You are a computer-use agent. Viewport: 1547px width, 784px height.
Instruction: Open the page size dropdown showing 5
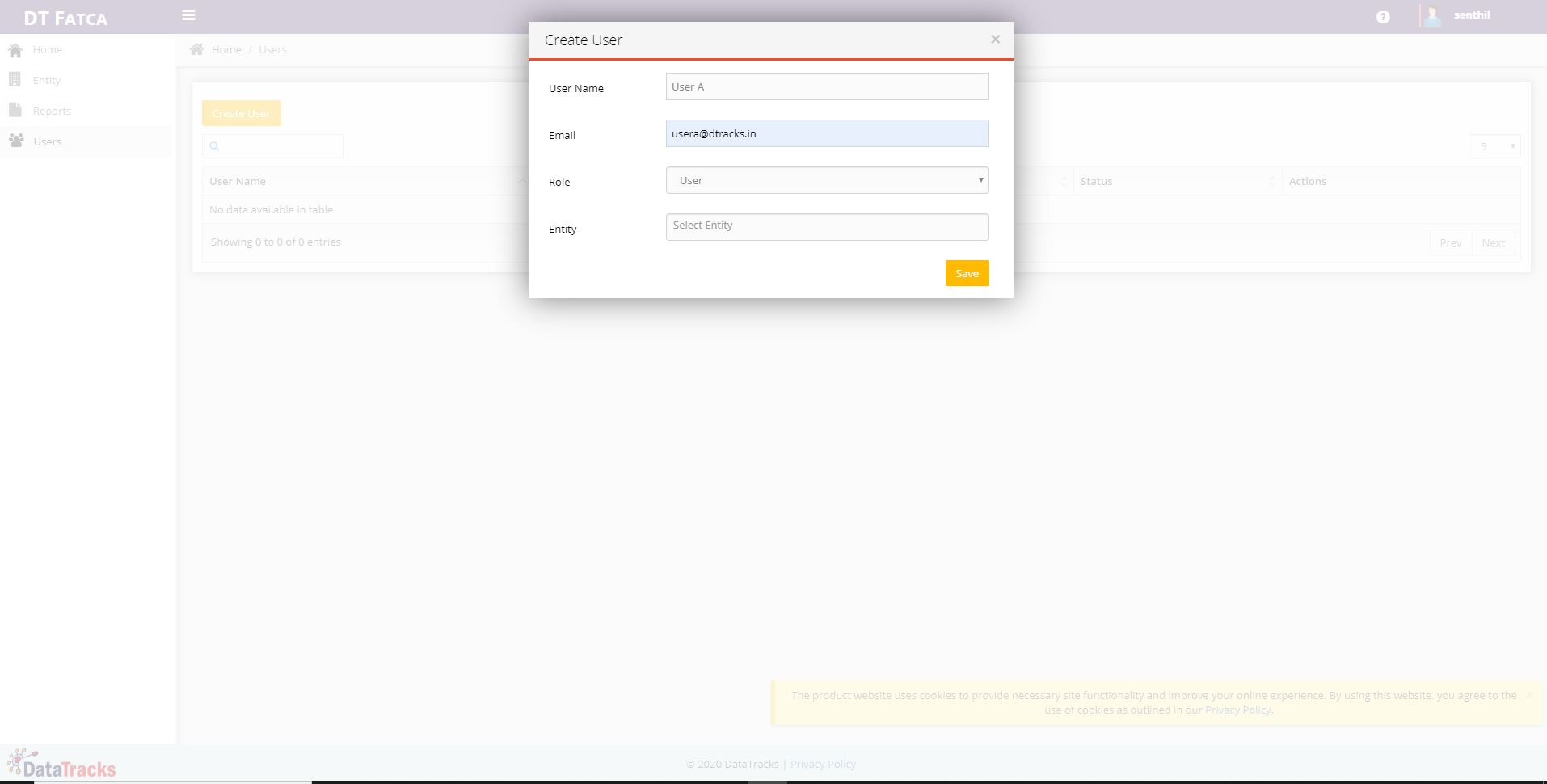point(1494,146)
